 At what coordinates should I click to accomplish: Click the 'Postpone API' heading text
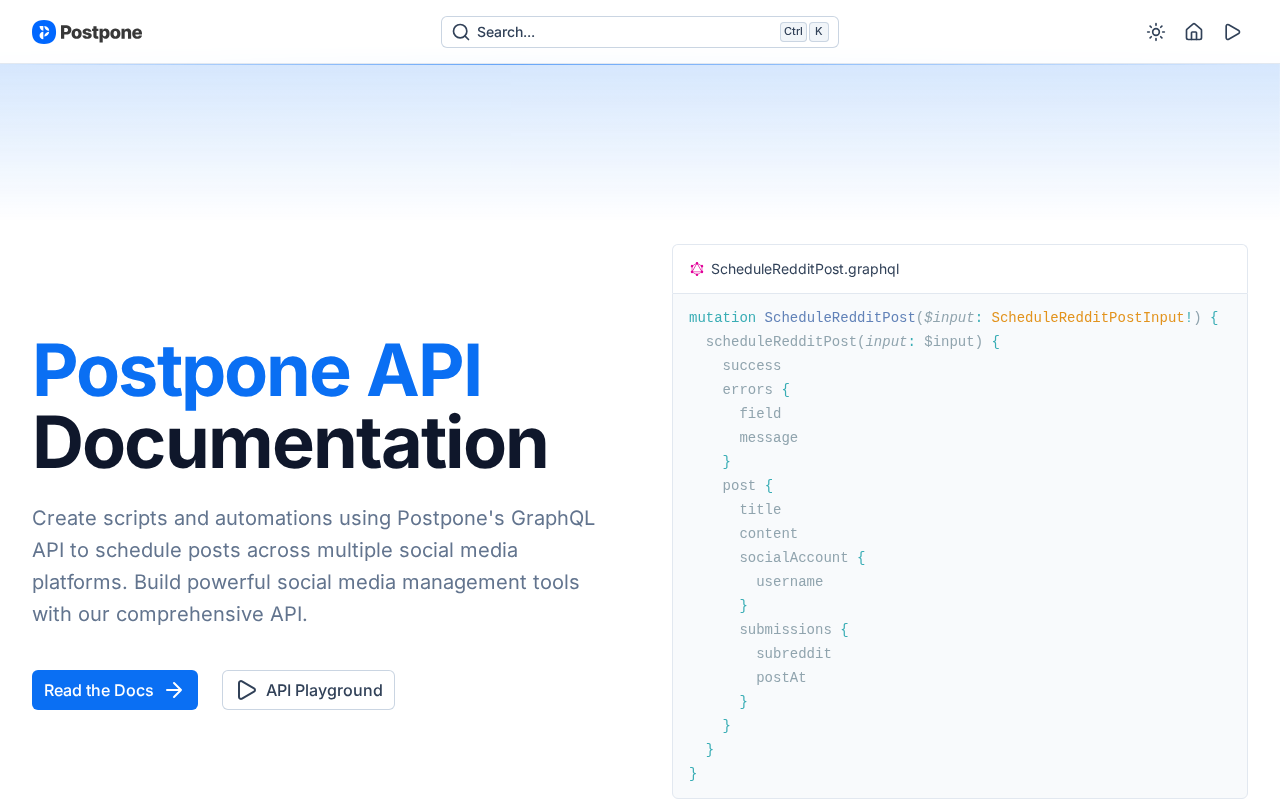click(257, 370)
